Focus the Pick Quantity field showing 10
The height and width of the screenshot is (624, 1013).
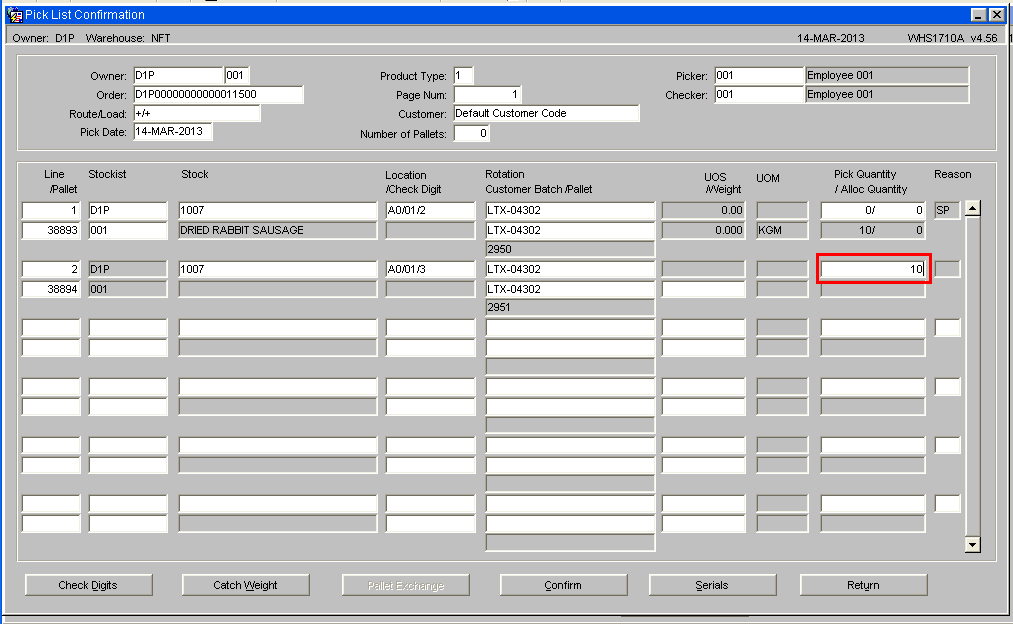pyautogui.click(x=873, y=269)
